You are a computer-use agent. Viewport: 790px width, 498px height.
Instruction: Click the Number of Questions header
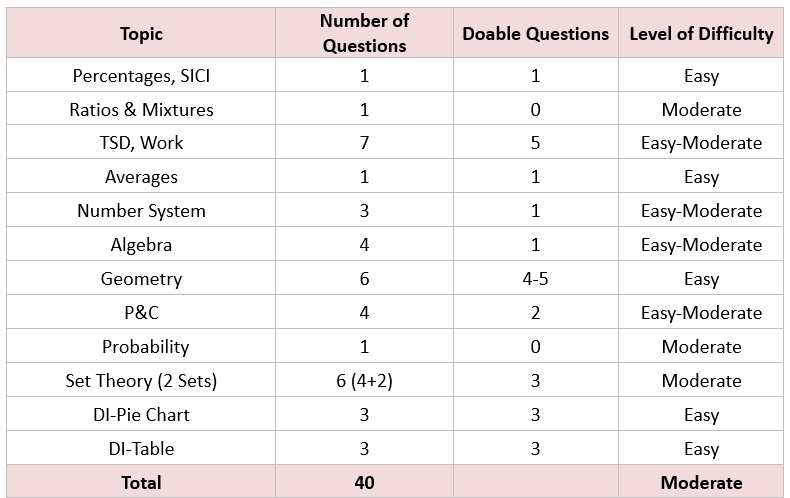coord(364,33)
